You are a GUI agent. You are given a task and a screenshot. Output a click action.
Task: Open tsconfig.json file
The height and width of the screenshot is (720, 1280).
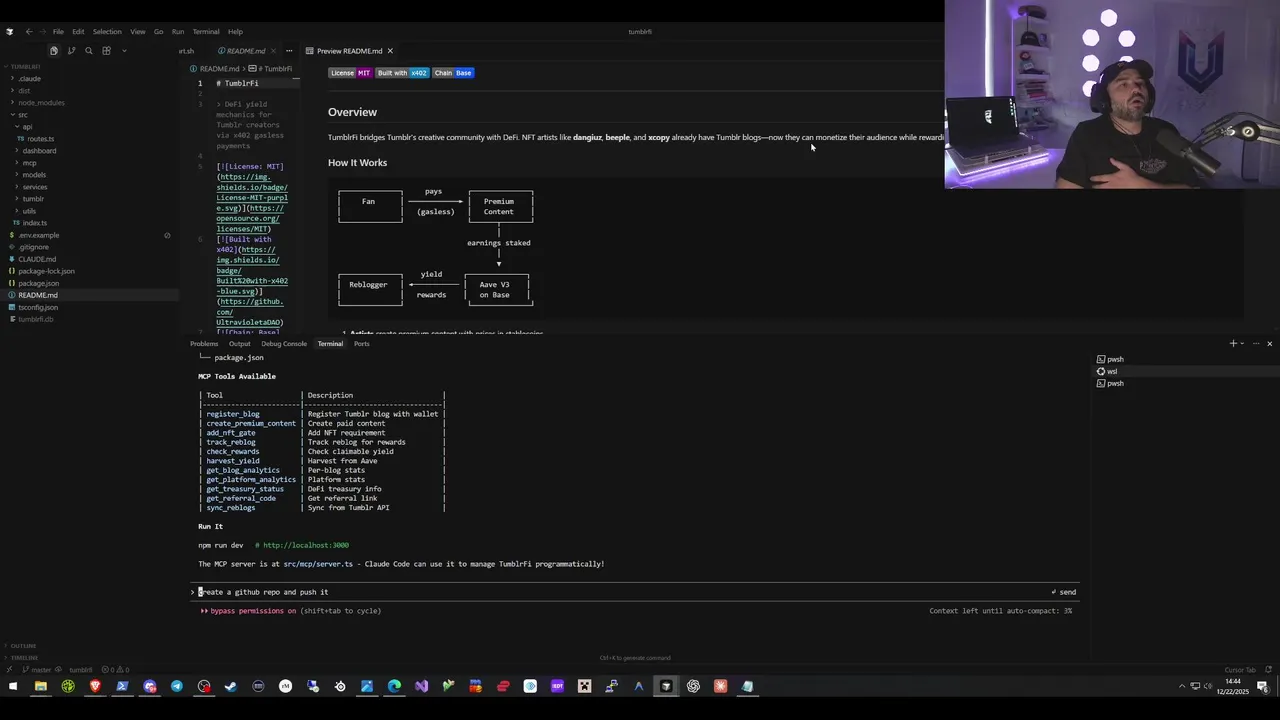(38, 307)
